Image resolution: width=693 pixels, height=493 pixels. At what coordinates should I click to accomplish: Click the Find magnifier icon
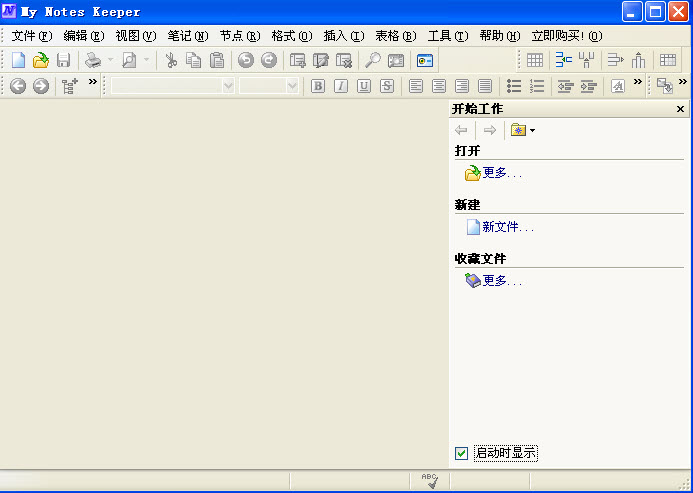click(373, 61)
